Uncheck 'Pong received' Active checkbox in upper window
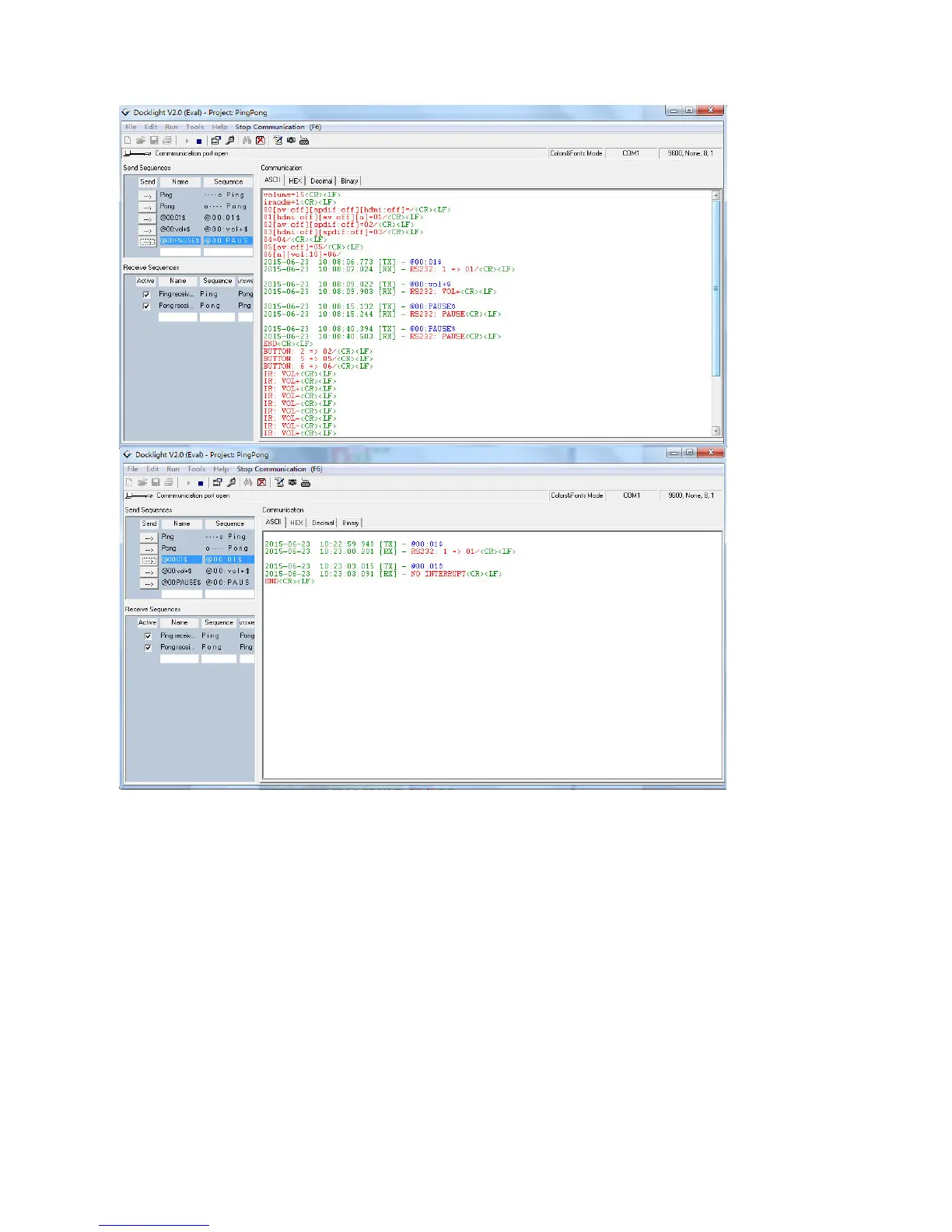Image resolution: width=952 pixels, height=1232 pixels. [146, 306]
